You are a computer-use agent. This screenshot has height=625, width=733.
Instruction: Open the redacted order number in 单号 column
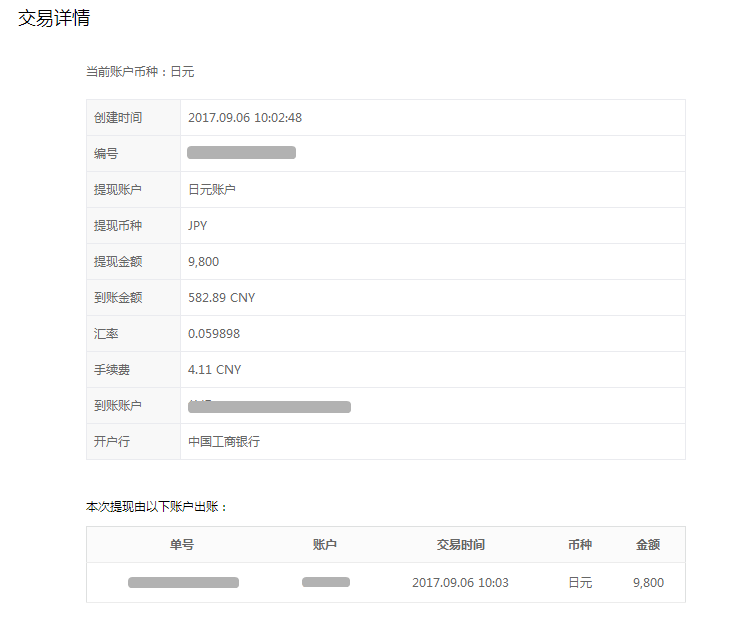(x=183, y=582)
